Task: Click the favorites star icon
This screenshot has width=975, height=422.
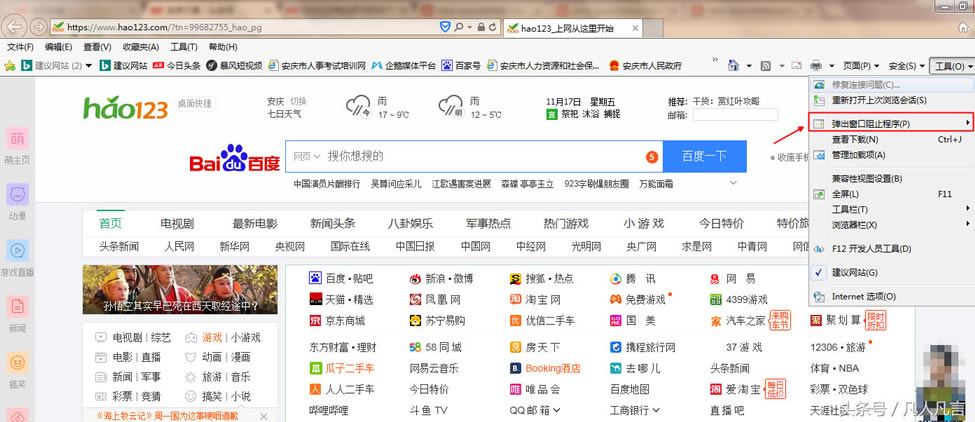Action: point(9,66)
